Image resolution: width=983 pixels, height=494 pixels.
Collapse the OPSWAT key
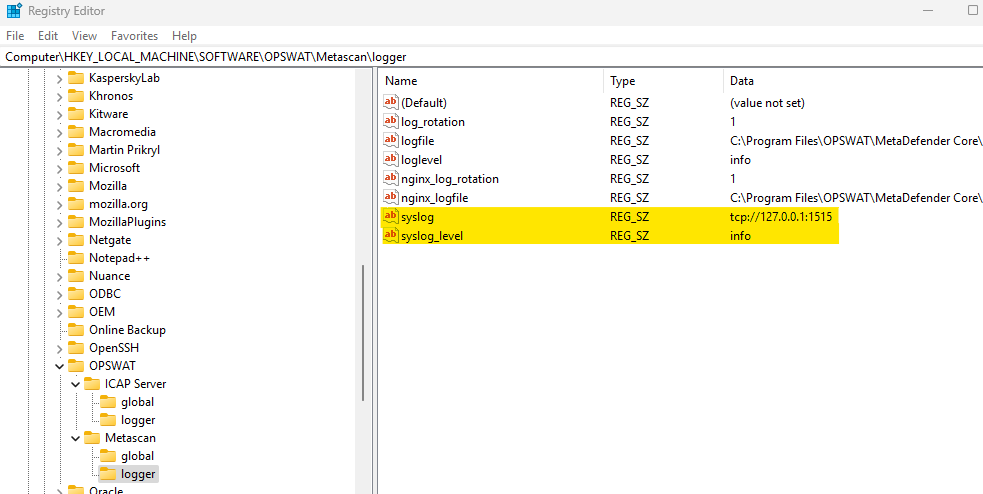click(60, 366)
